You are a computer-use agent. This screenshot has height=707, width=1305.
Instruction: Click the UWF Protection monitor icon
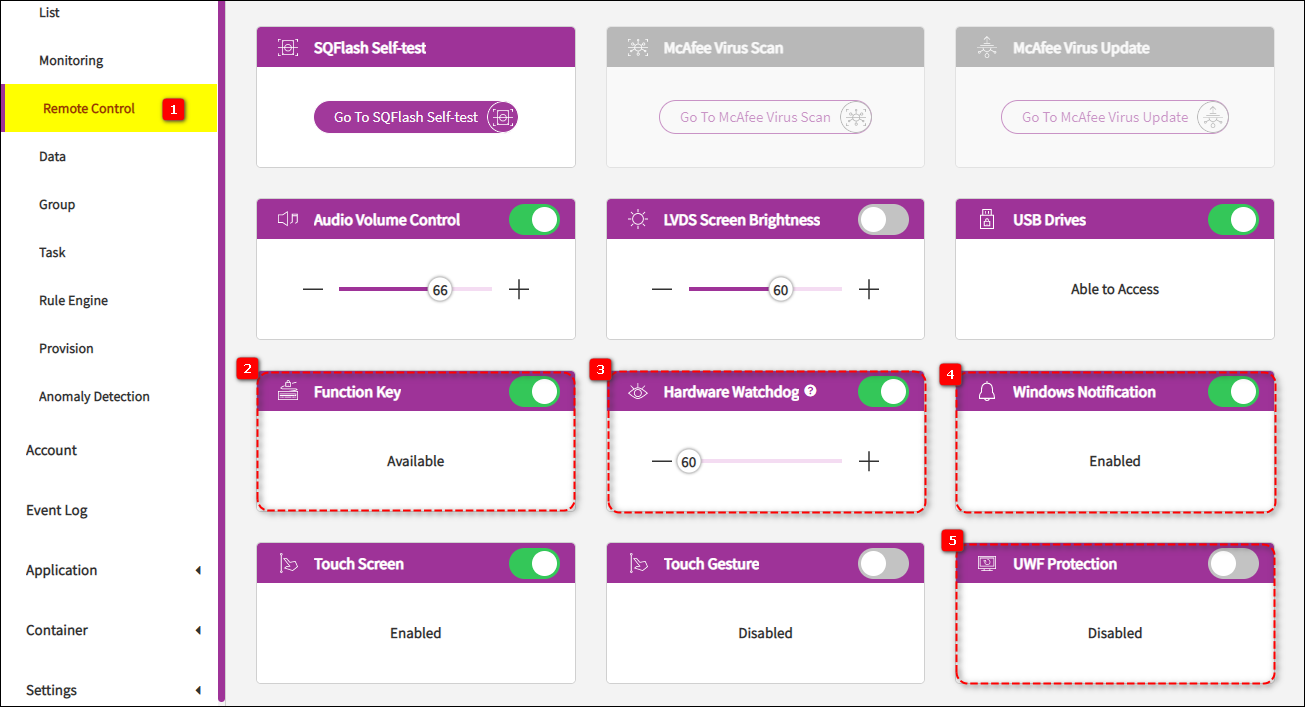pos(987,564)
